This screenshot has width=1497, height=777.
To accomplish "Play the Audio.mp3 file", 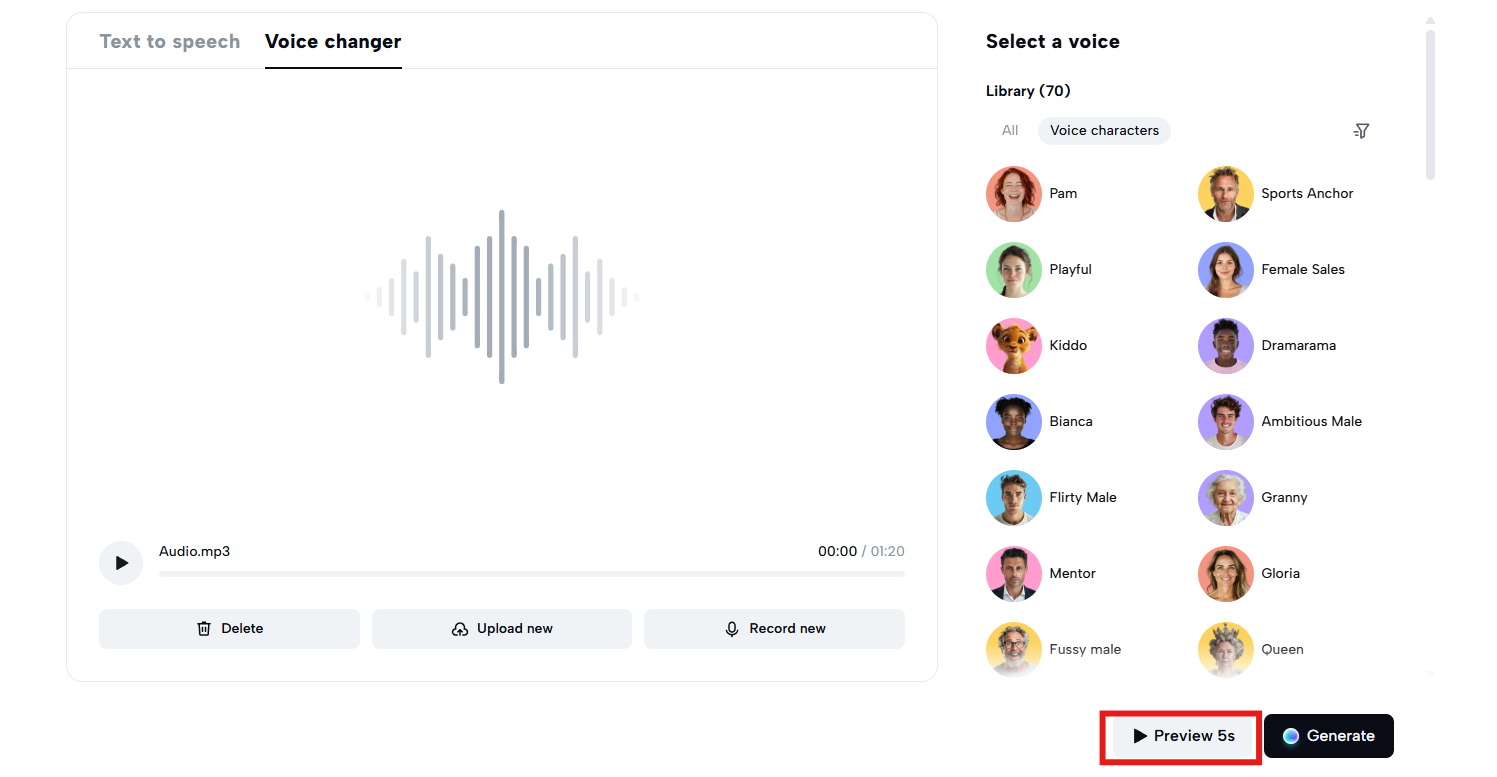I will [121, 563].
